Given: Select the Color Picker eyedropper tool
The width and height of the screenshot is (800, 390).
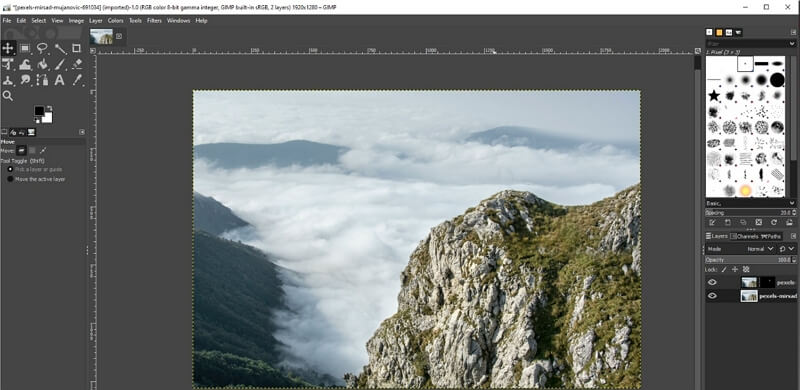Looking at the screenshot, I should [77, 80].
